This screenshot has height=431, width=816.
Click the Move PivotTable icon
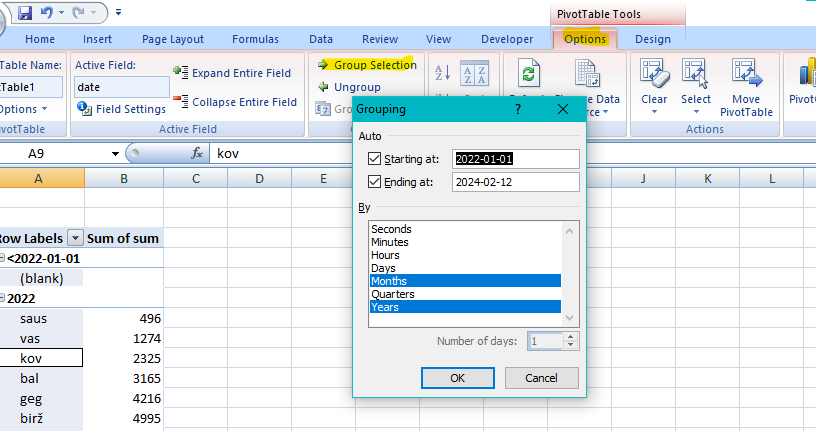coord(746,76)
